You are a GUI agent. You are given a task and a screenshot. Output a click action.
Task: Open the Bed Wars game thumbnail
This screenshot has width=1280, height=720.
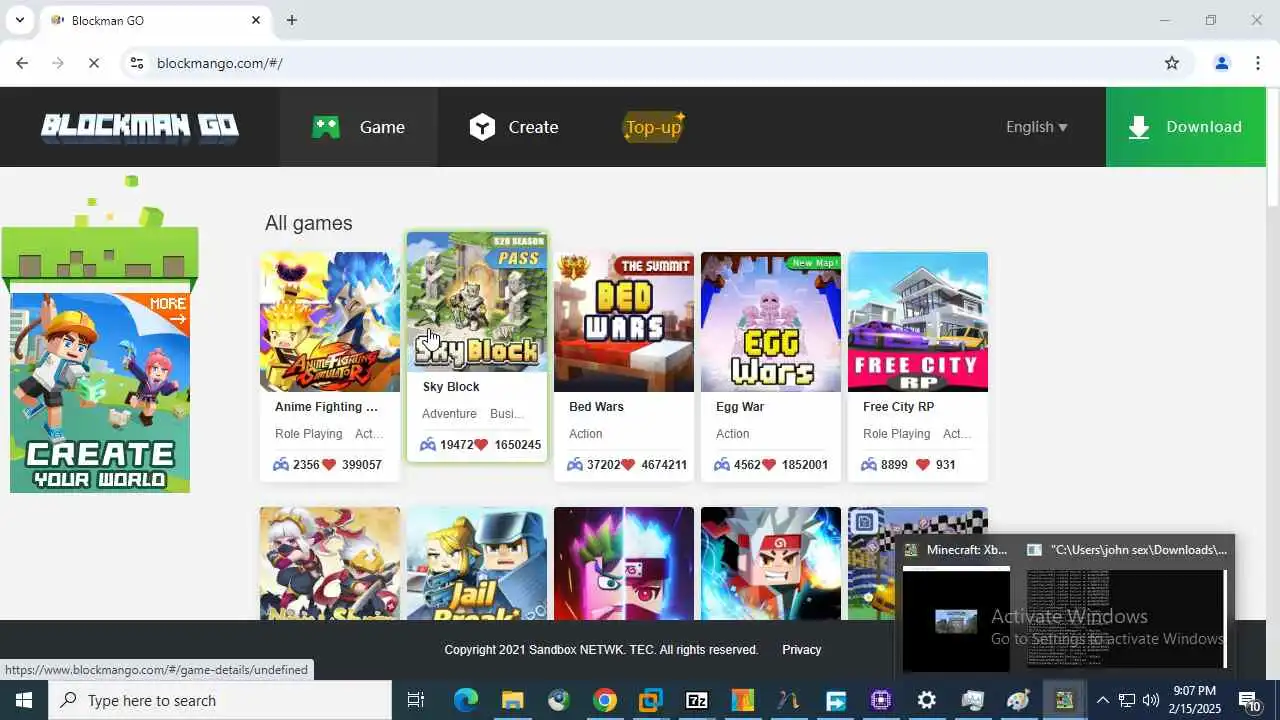[624, 322]
